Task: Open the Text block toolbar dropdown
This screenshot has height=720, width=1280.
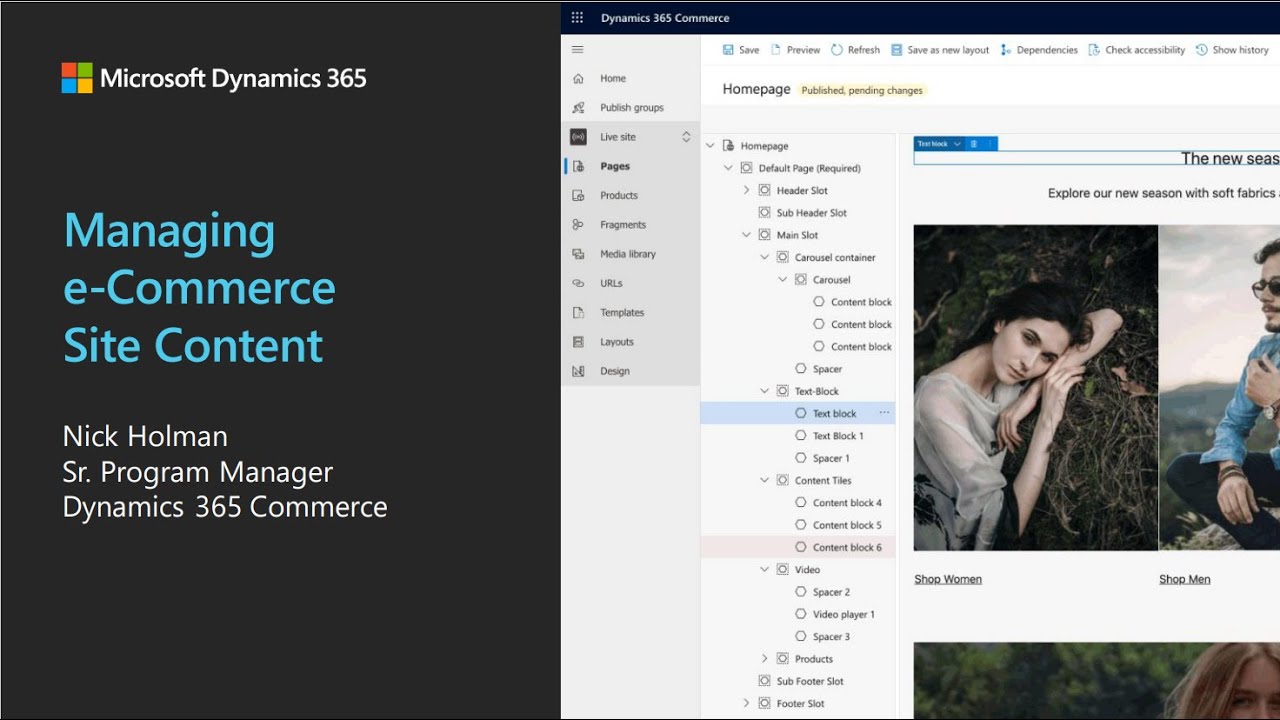Action: 957,144
